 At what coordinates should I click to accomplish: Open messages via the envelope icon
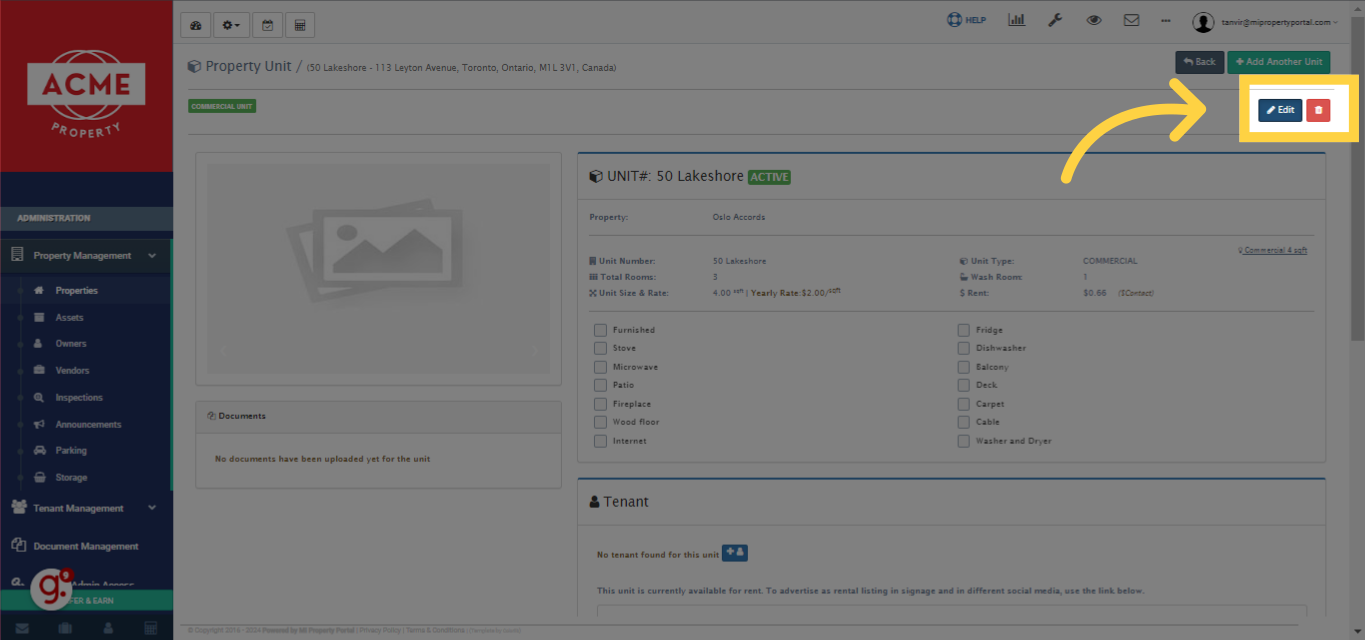click(1131, 19)
